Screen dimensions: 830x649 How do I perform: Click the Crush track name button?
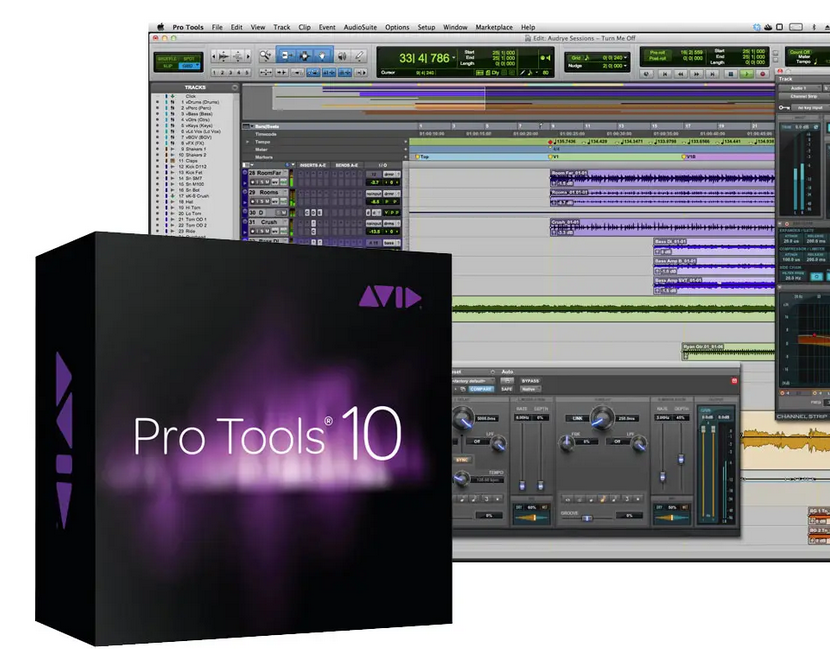pos(268,222)
